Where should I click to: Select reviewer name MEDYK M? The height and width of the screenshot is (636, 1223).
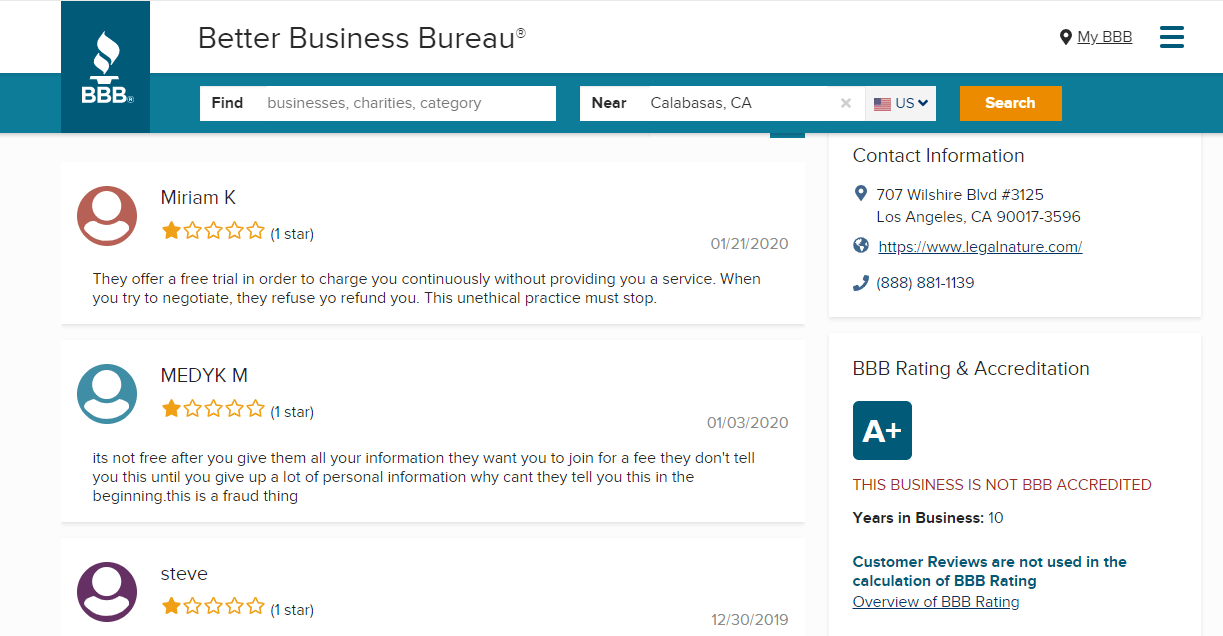point(204,376)
